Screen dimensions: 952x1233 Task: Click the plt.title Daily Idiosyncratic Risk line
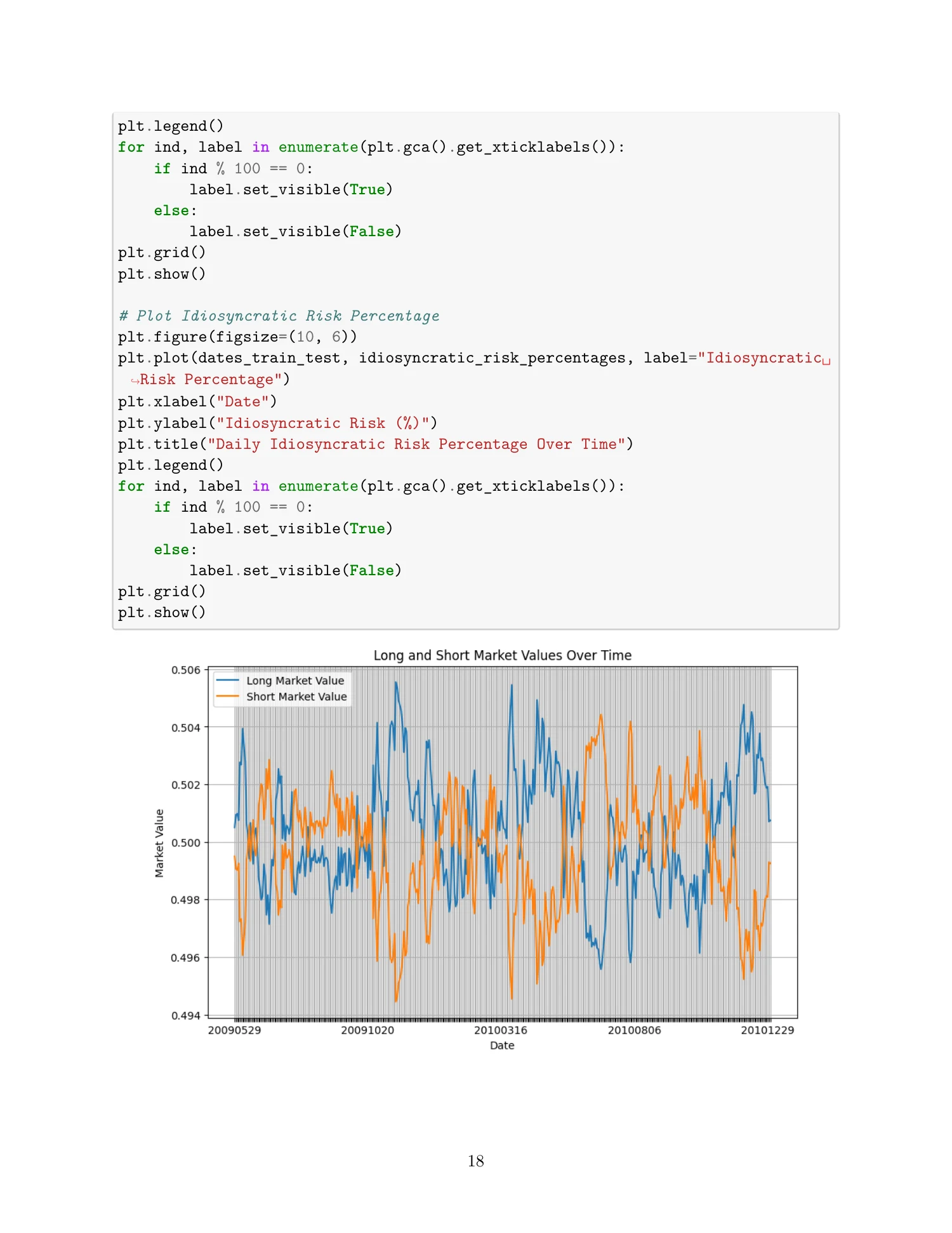tap(375, 444)
